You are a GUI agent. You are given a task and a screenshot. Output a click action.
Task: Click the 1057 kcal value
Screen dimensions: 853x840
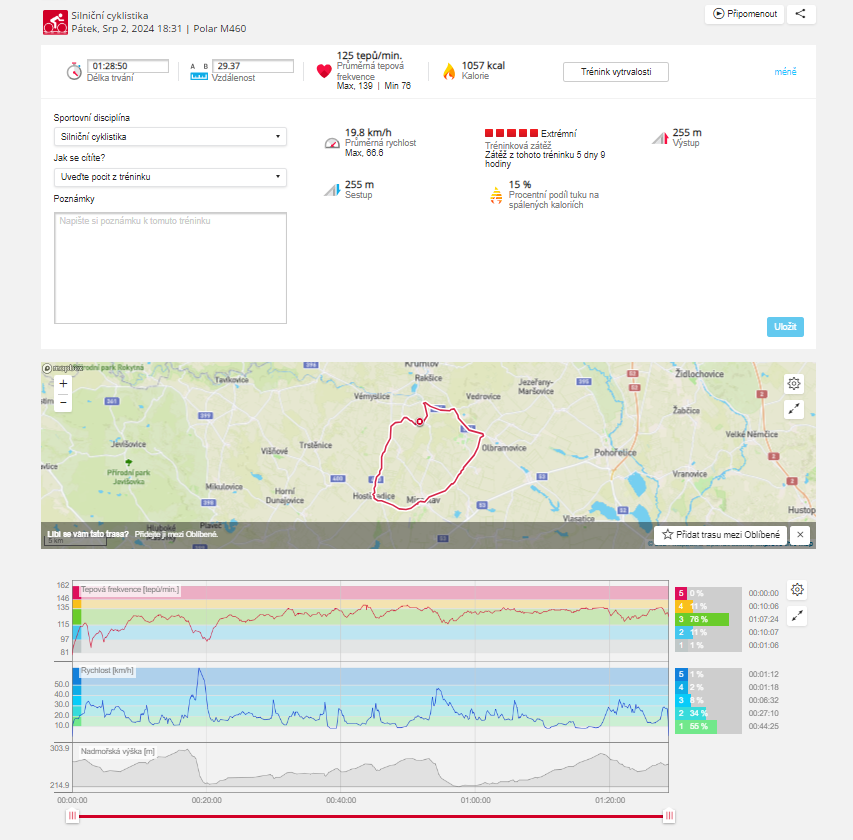pyautogui.click(x=483, y=65)
